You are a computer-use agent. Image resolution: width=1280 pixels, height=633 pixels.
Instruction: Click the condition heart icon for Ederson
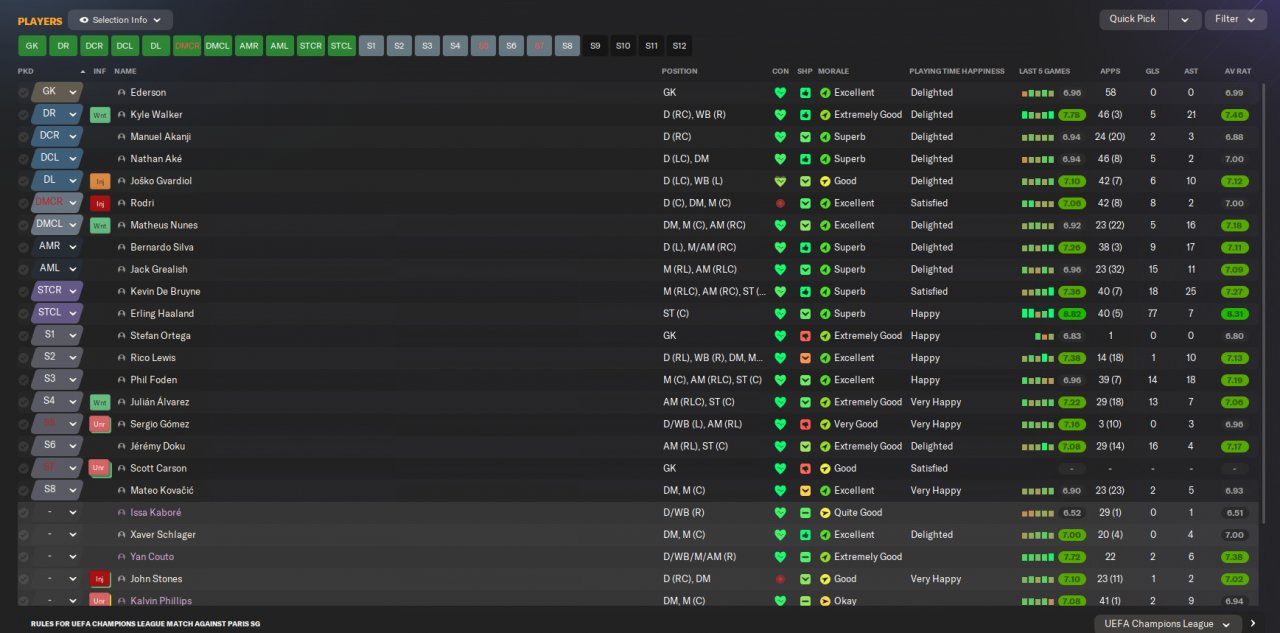point(780,93)
